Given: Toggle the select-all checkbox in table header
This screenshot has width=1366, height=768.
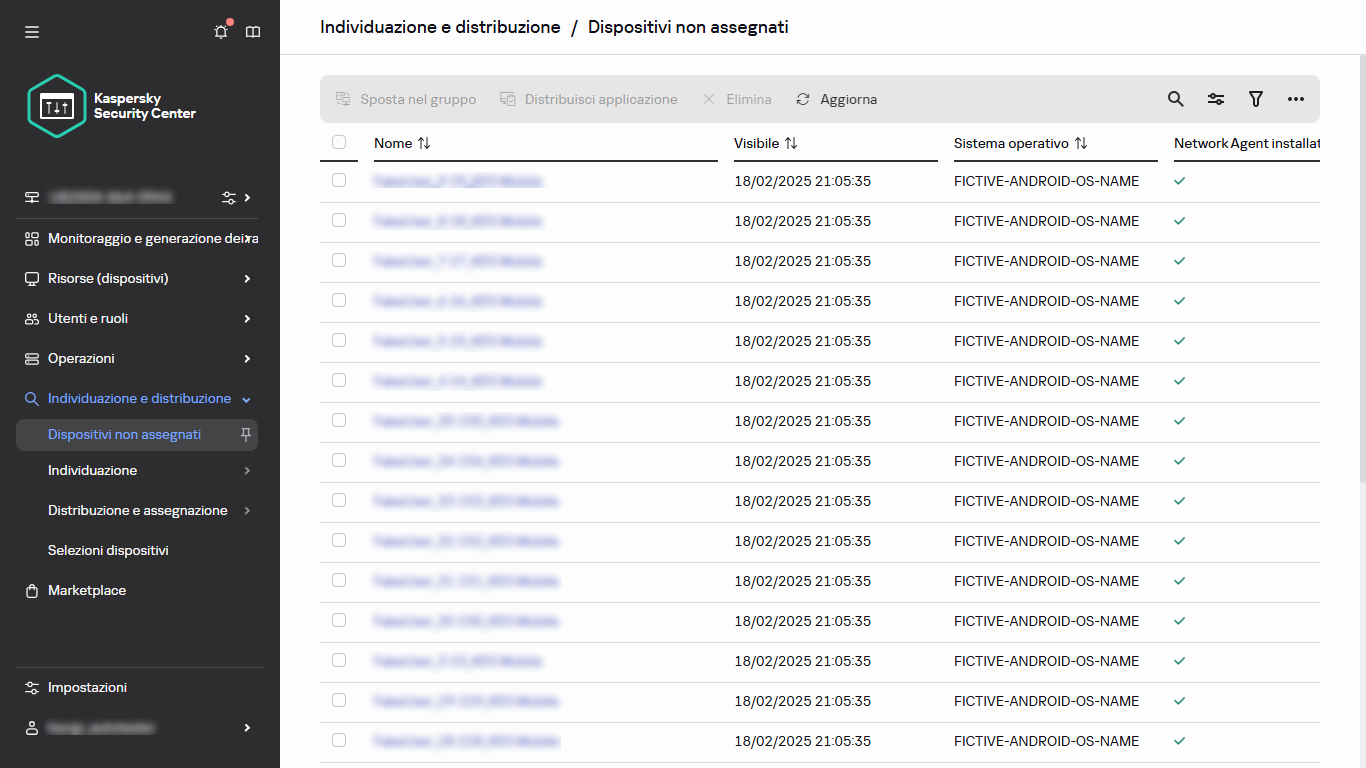Looking at the screenshot, I should [x=339, y=142].
